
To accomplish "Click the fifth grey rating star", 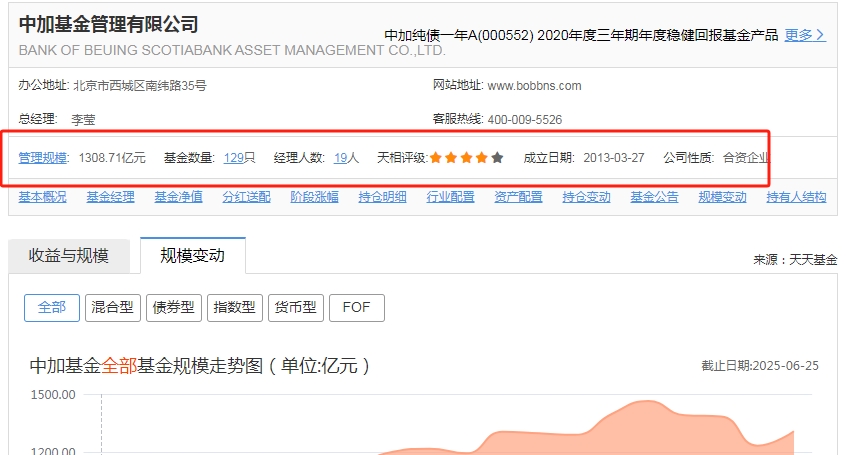I will pyautogui.click(x=497, y=158).
